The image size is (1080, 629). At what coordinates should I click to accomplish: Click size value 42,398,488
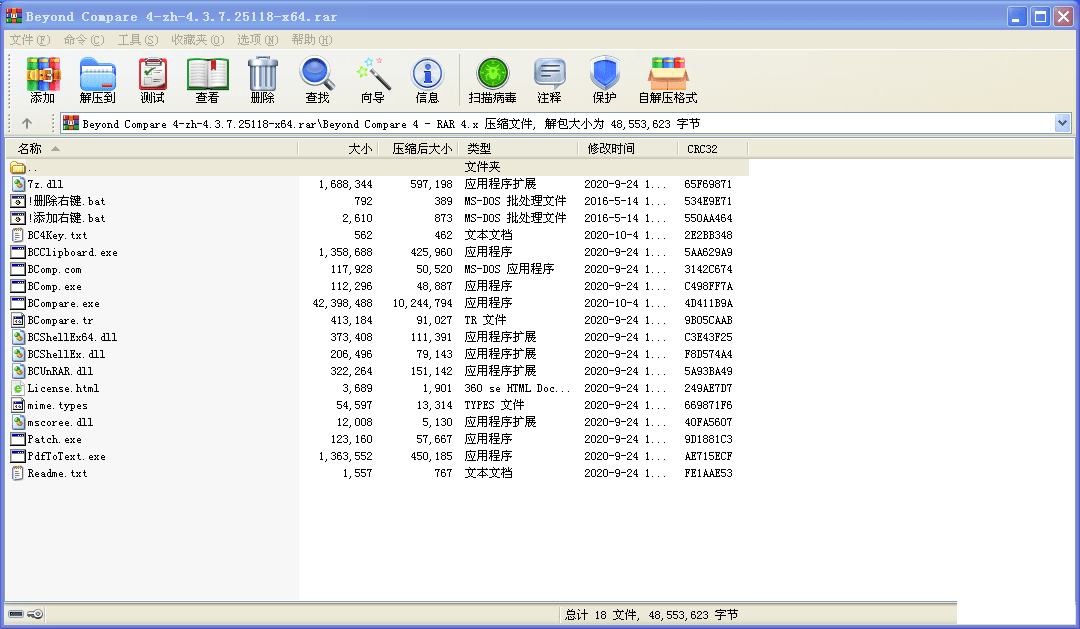click(342, 303)
